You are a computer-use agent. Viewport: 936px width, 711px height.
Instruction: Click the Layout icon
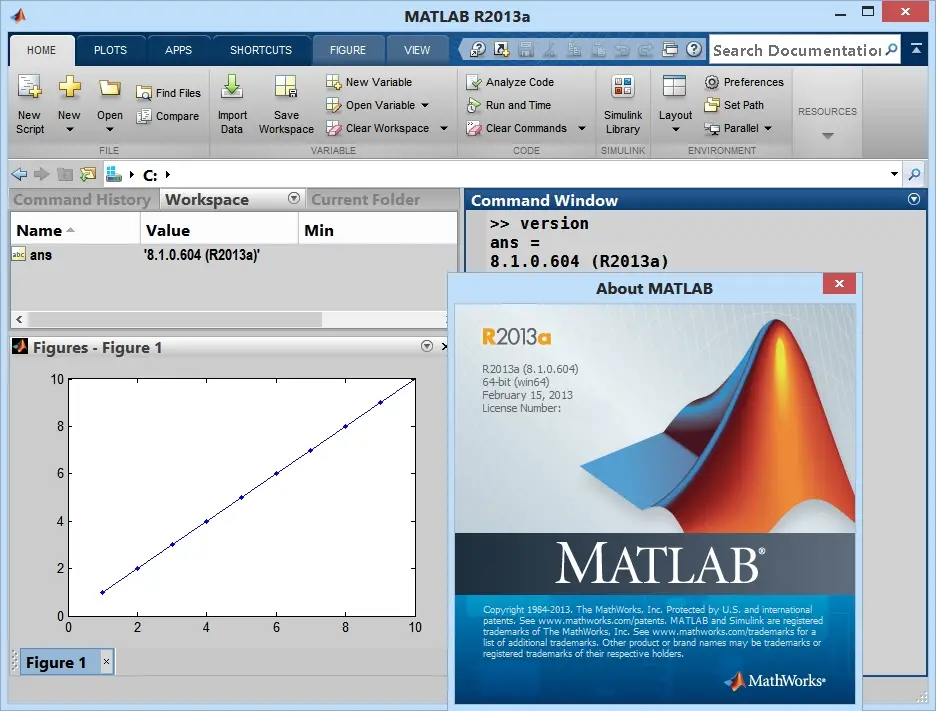[x=675, y=86]
